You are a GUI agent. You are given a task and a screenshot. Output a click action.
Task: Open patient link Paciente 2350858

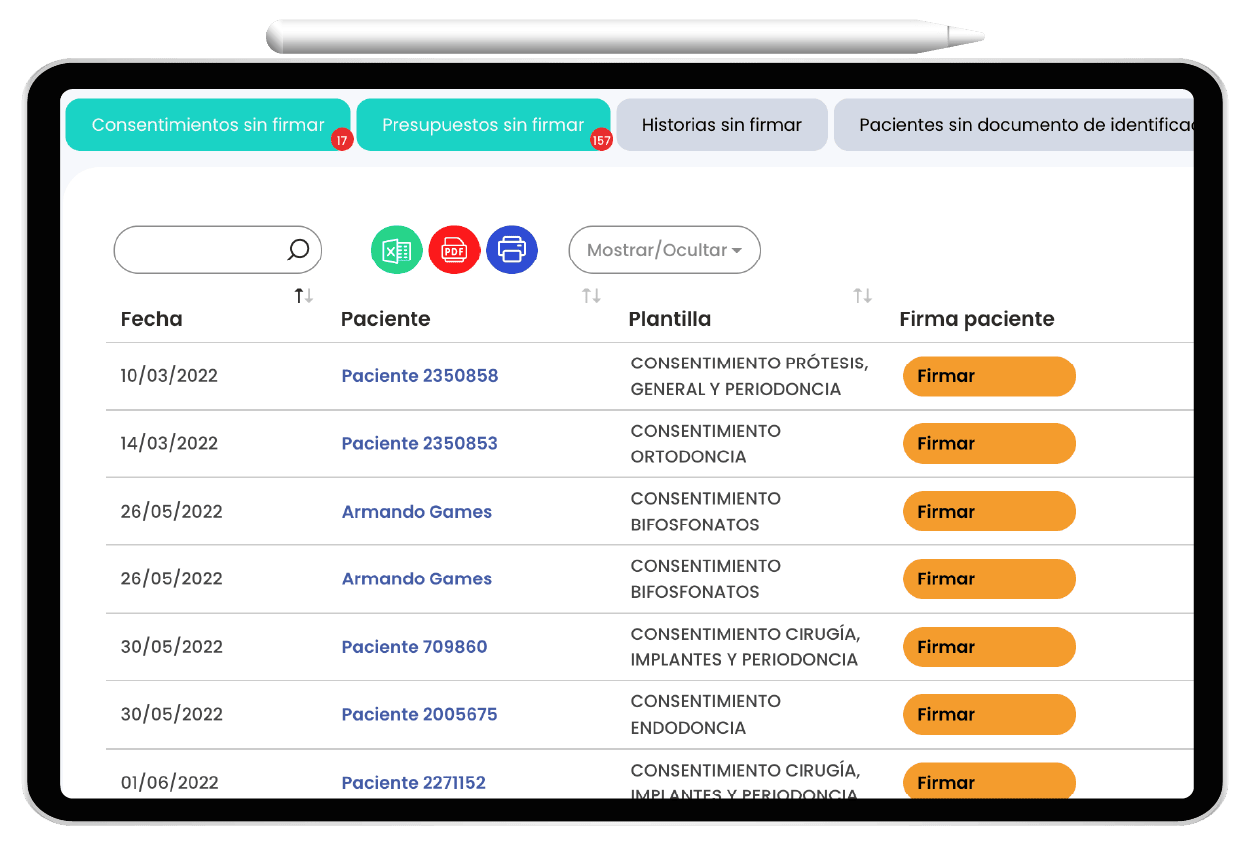[x=420, y=376]
